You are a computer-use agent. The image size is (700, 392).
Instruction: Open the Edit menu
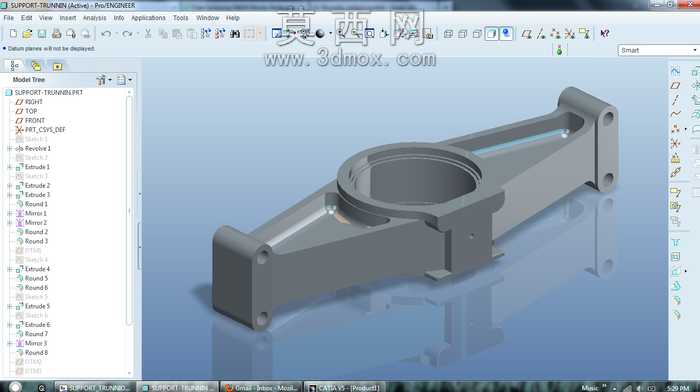[26, 18]
